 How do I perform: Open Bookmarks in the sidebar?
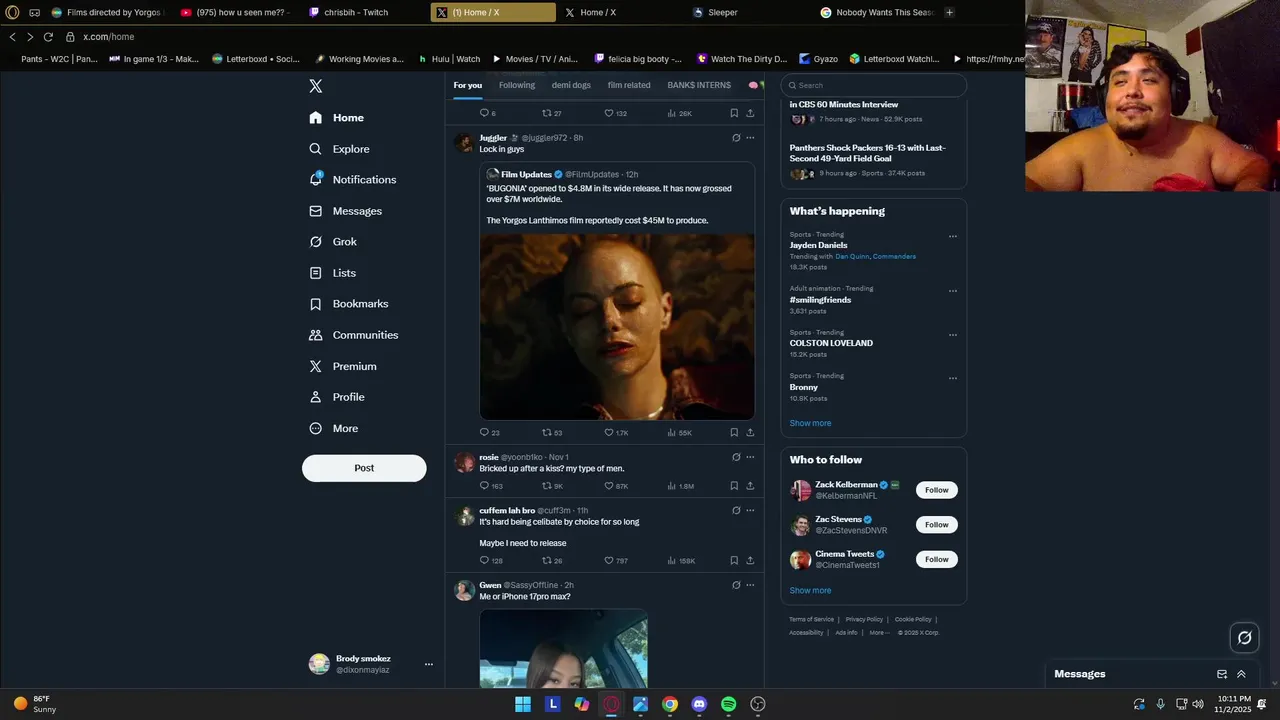pyautogui.click(x=349, y=304)
